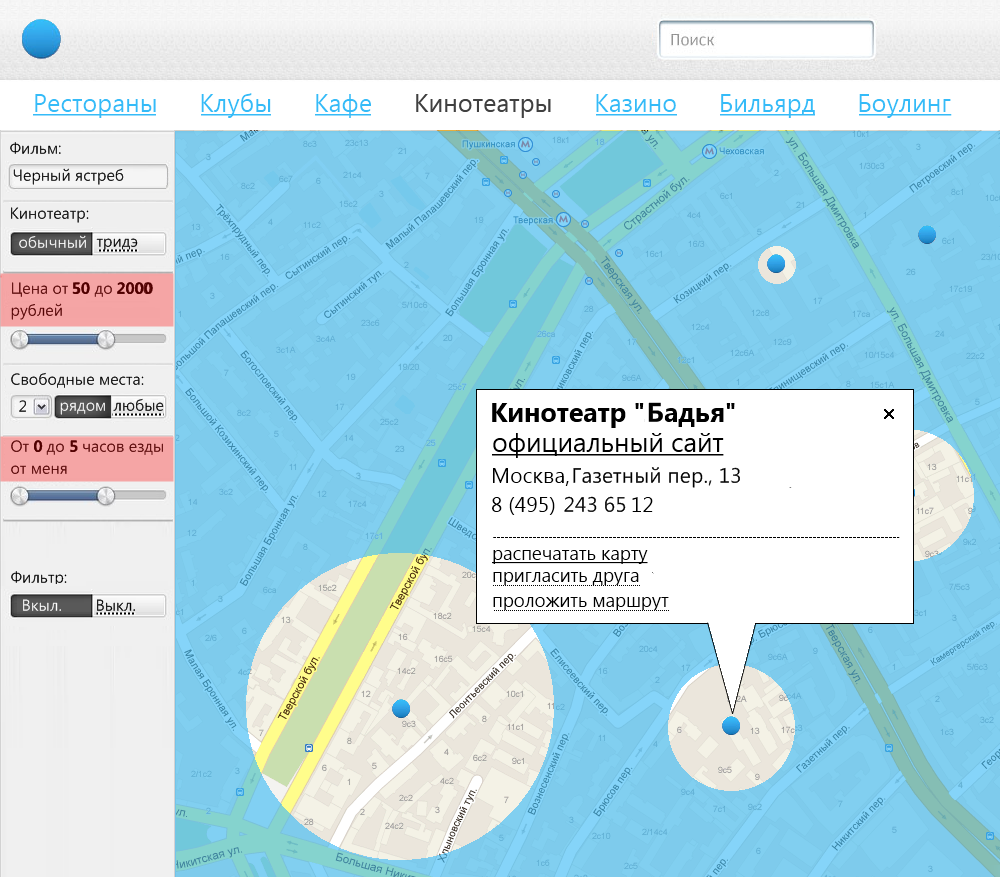
Task: Click the map marker beneath the popup pointer
Action: click(731, 725)
